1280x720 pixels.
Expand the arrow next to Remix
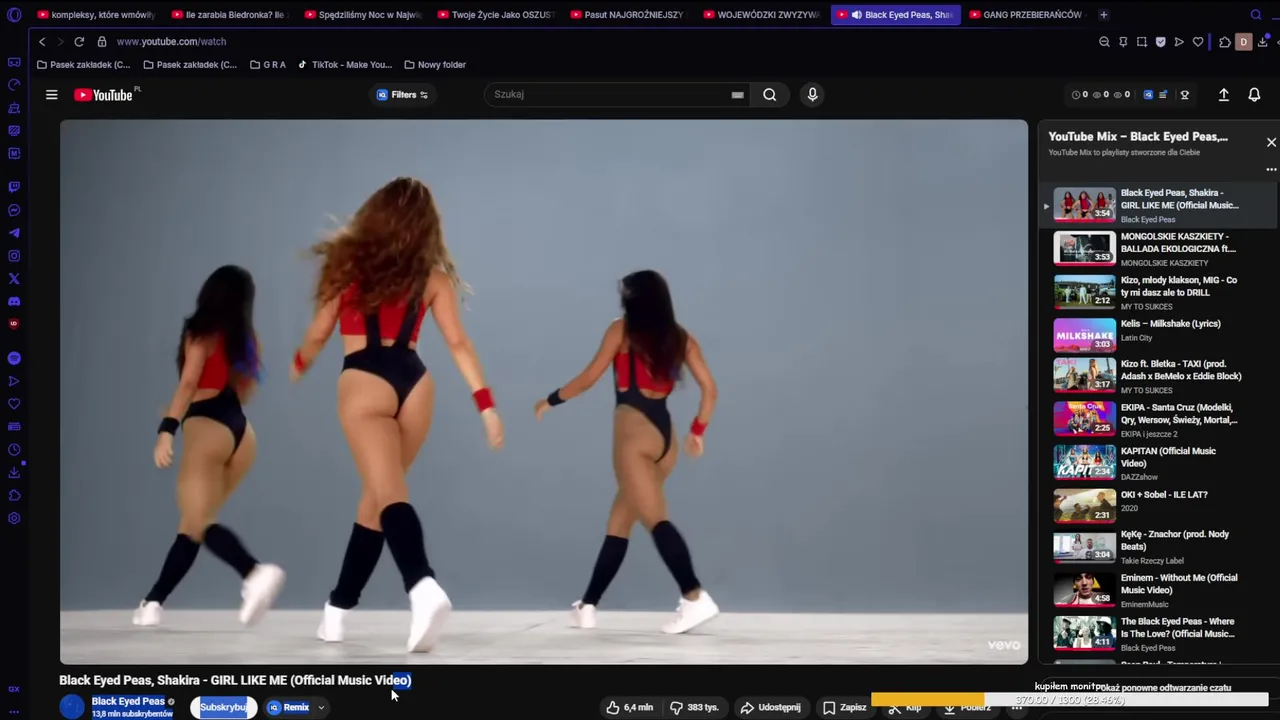tap(321, 708)
